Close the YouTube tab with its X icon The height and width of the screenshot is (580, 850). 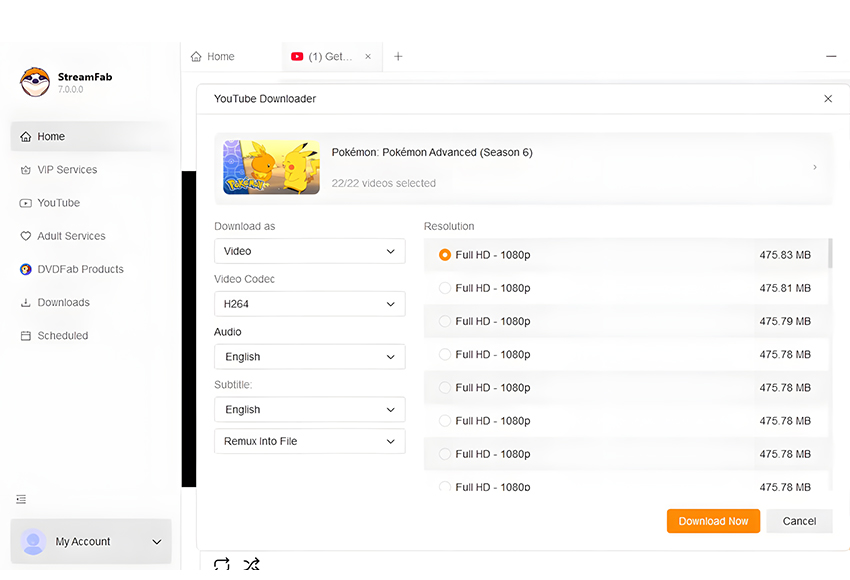pyautogui.click(x=368, y=57)
